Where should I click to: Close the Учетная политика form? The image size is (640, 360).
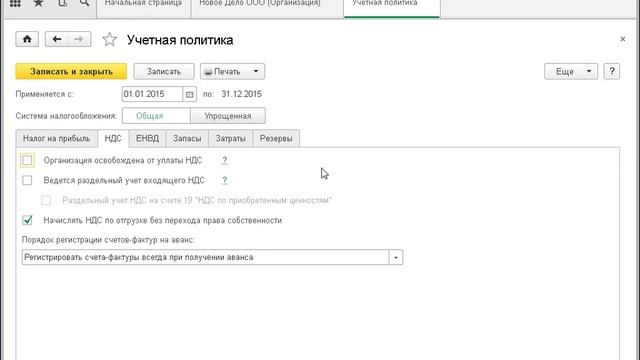point(622,39)
